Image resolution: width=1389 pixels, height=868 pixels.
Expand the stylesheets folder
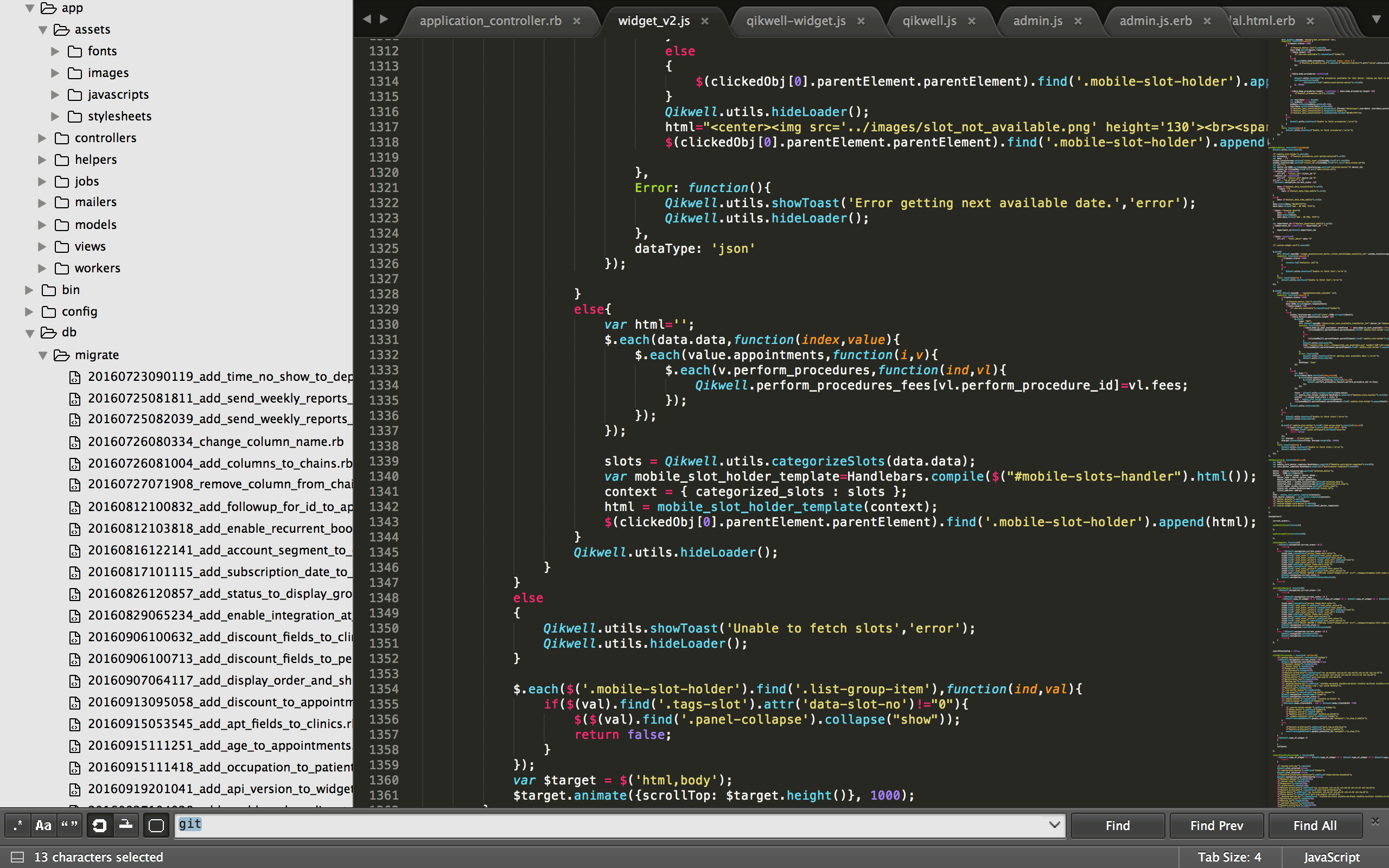coord(55,117)
